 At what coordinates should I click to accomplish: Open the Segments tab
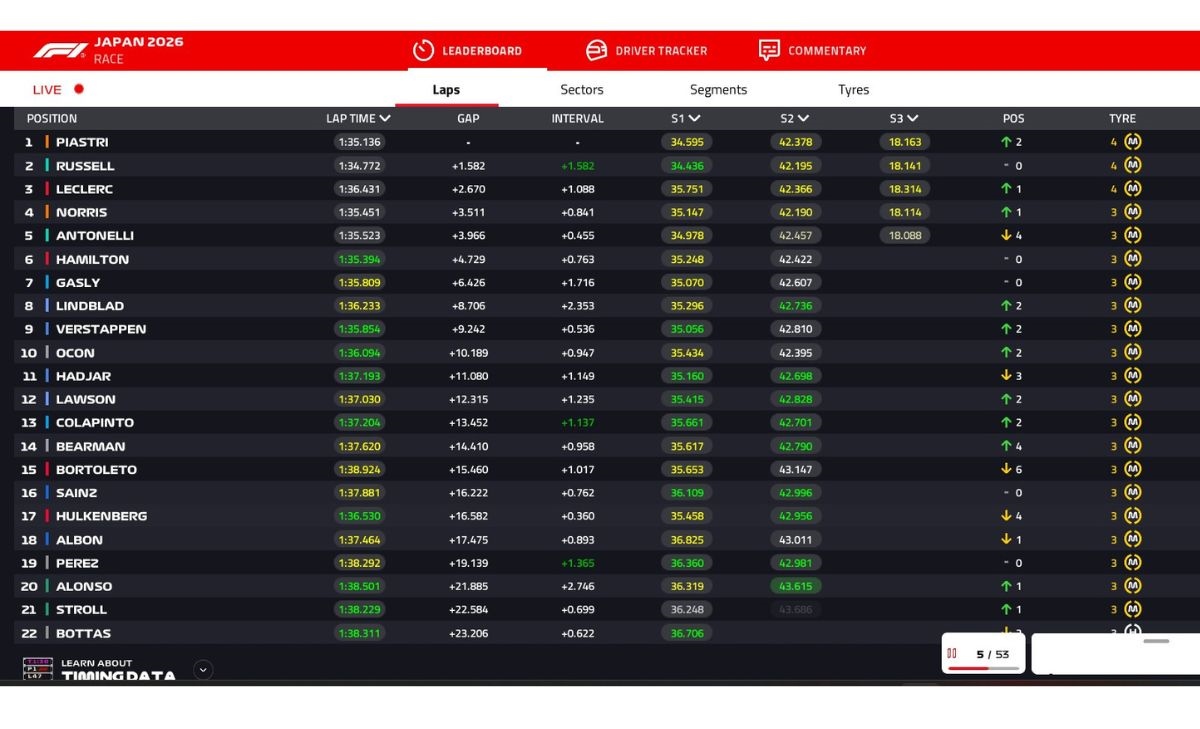tap(718, 90)
